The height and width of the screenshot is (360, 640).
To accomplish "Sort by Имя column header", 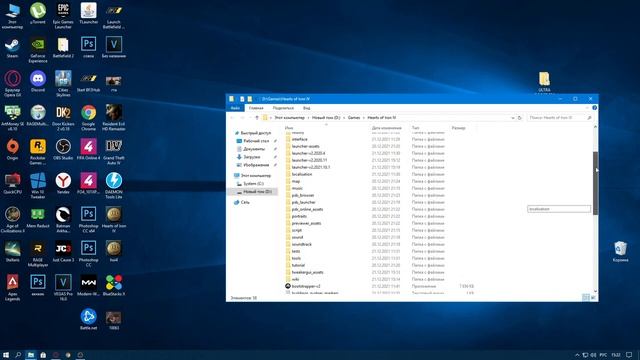I will (289, 128).
